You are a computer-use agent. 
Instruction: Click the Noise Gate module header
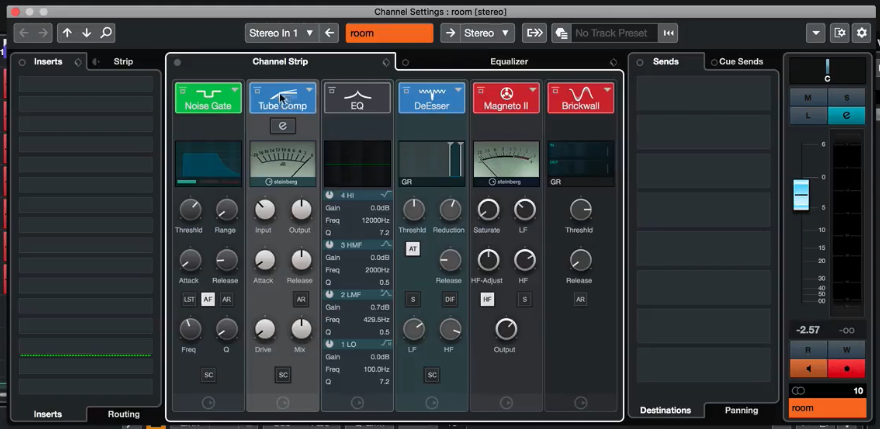coord(208,98)
